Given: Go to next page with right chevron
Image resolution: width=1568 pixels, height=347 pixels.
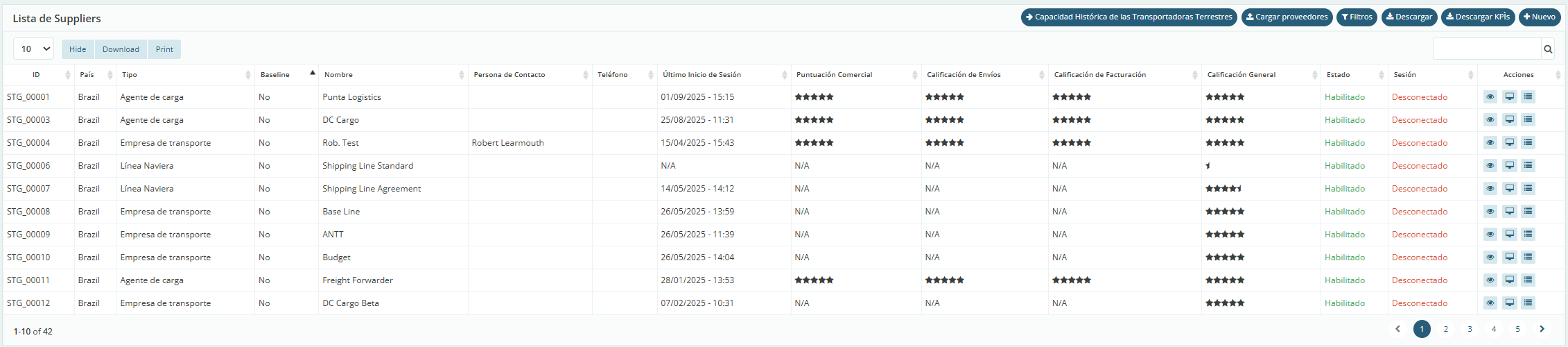Looking at the screenshot, I should click(1542, 329).
